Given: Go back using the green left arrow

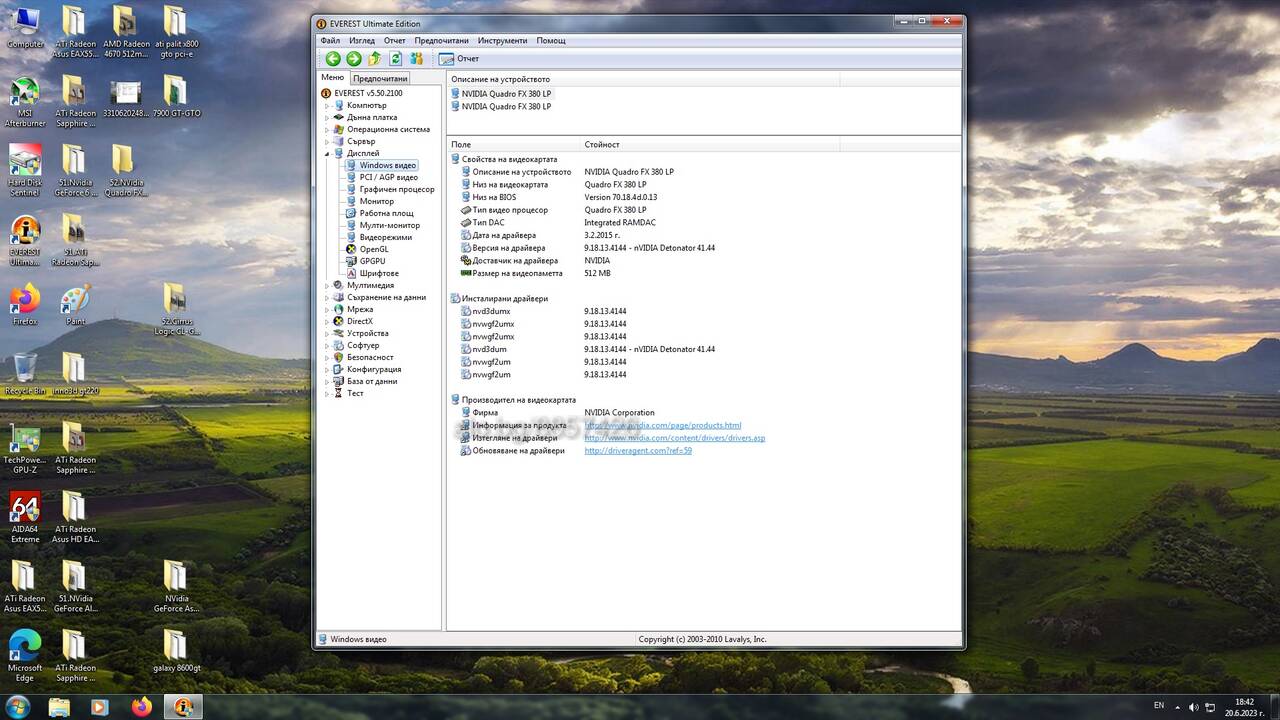Looking at the screenshot, I should click(333, 59).
